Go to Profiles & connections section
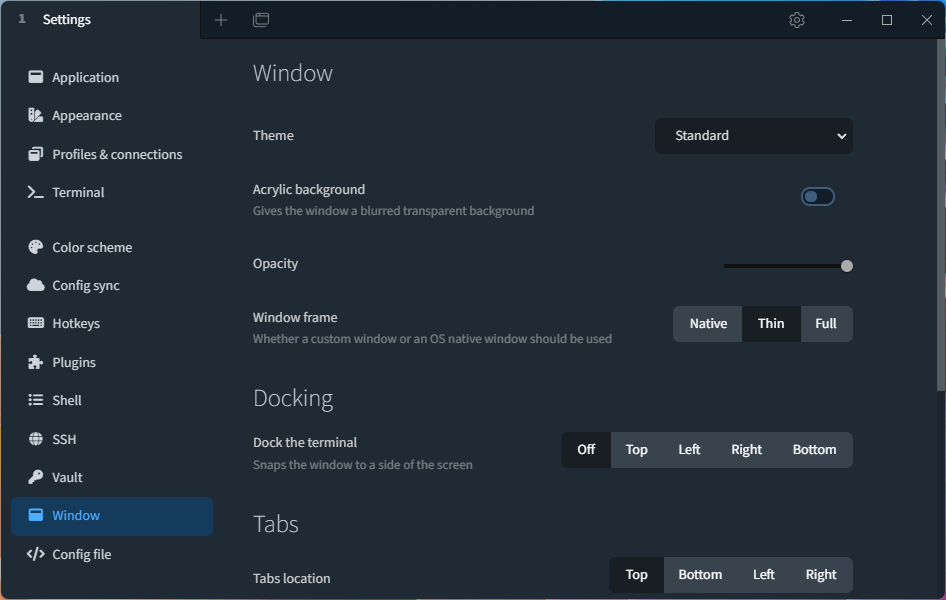946x600 pixels. click(117, 154)
